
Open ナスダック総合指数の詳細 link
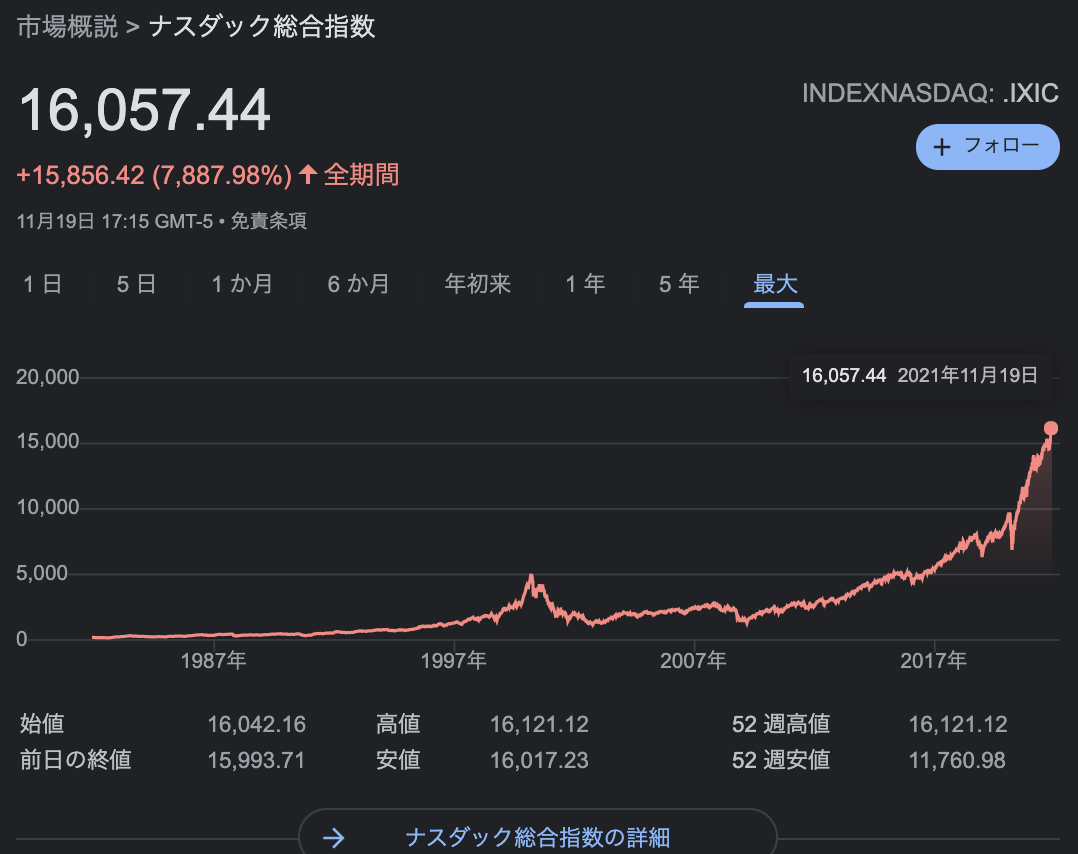click(538, 837)
